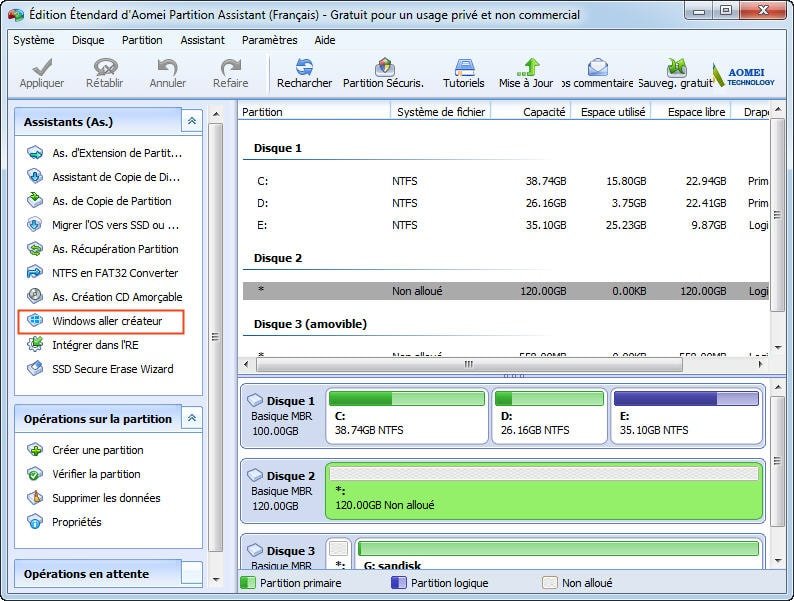Open the Système menu
The width and height of the screenshot is (794, 601).
(34, 40)
